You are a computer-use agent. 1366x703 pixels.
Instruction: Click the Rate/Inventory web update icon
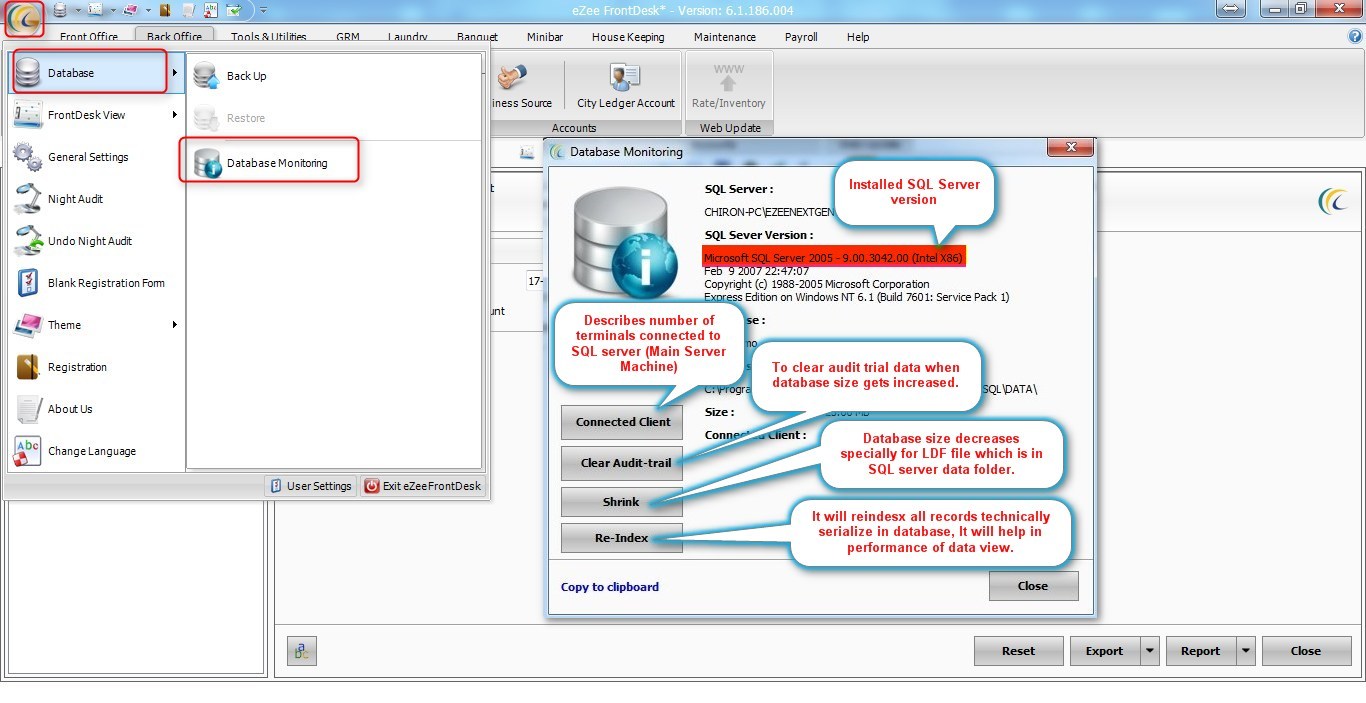[x=728, y=86]
